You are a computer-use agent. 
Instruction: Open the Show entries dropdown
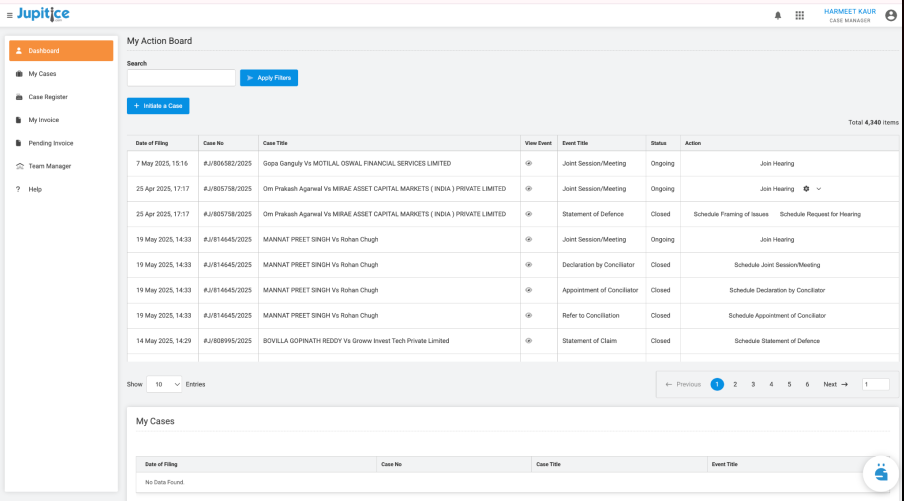tap(165, 384)
